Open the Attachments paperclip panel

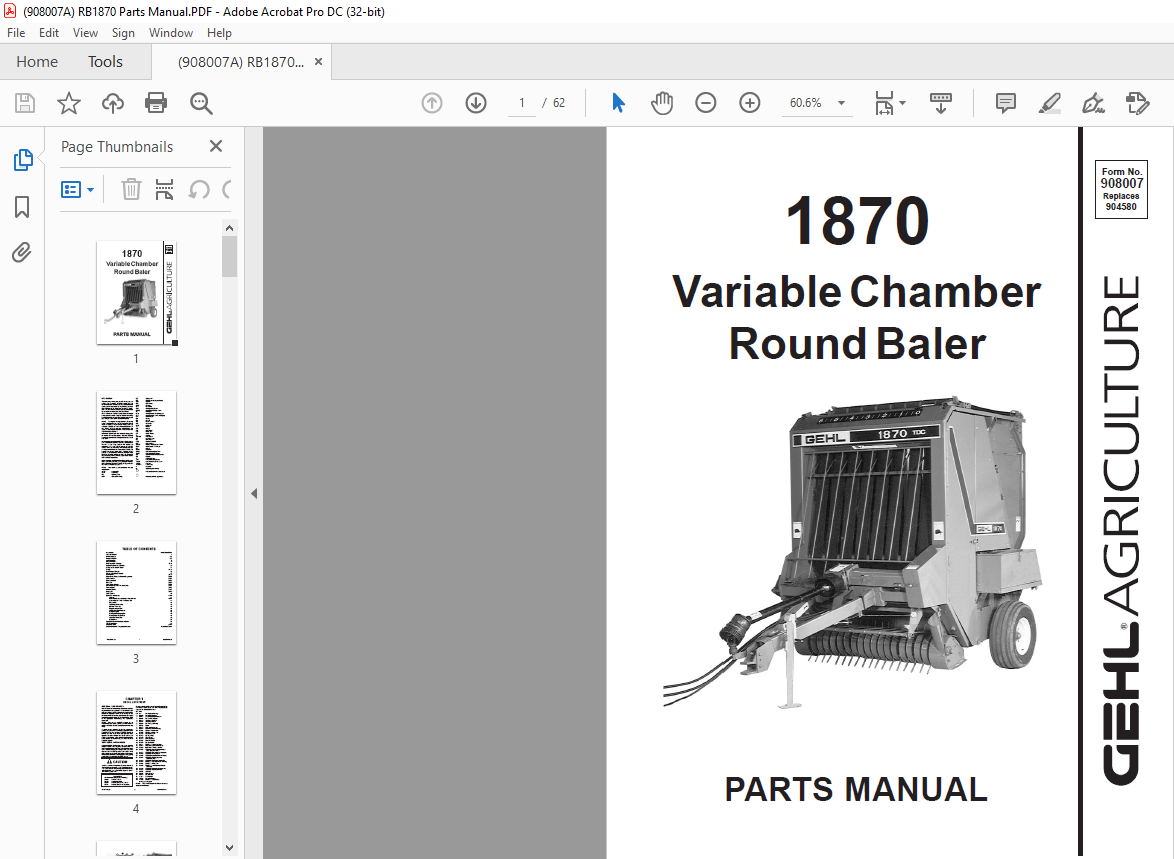pyautogui.click(x=22, y=253)
